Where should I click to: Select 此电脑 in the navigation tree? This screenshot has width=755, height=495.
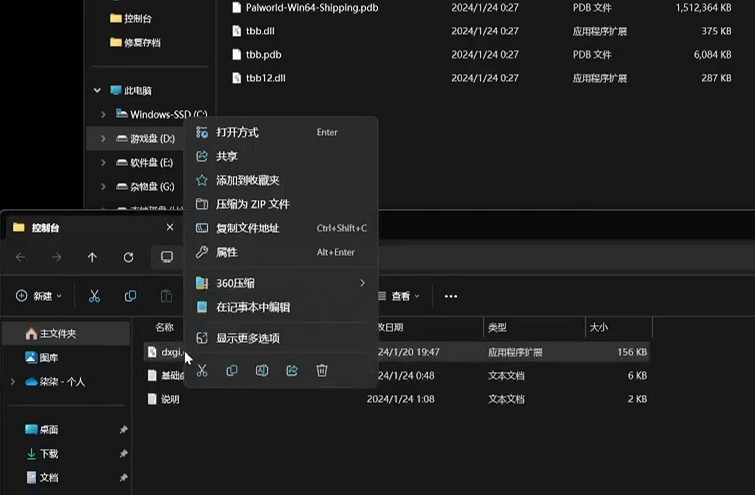[131, 91]
